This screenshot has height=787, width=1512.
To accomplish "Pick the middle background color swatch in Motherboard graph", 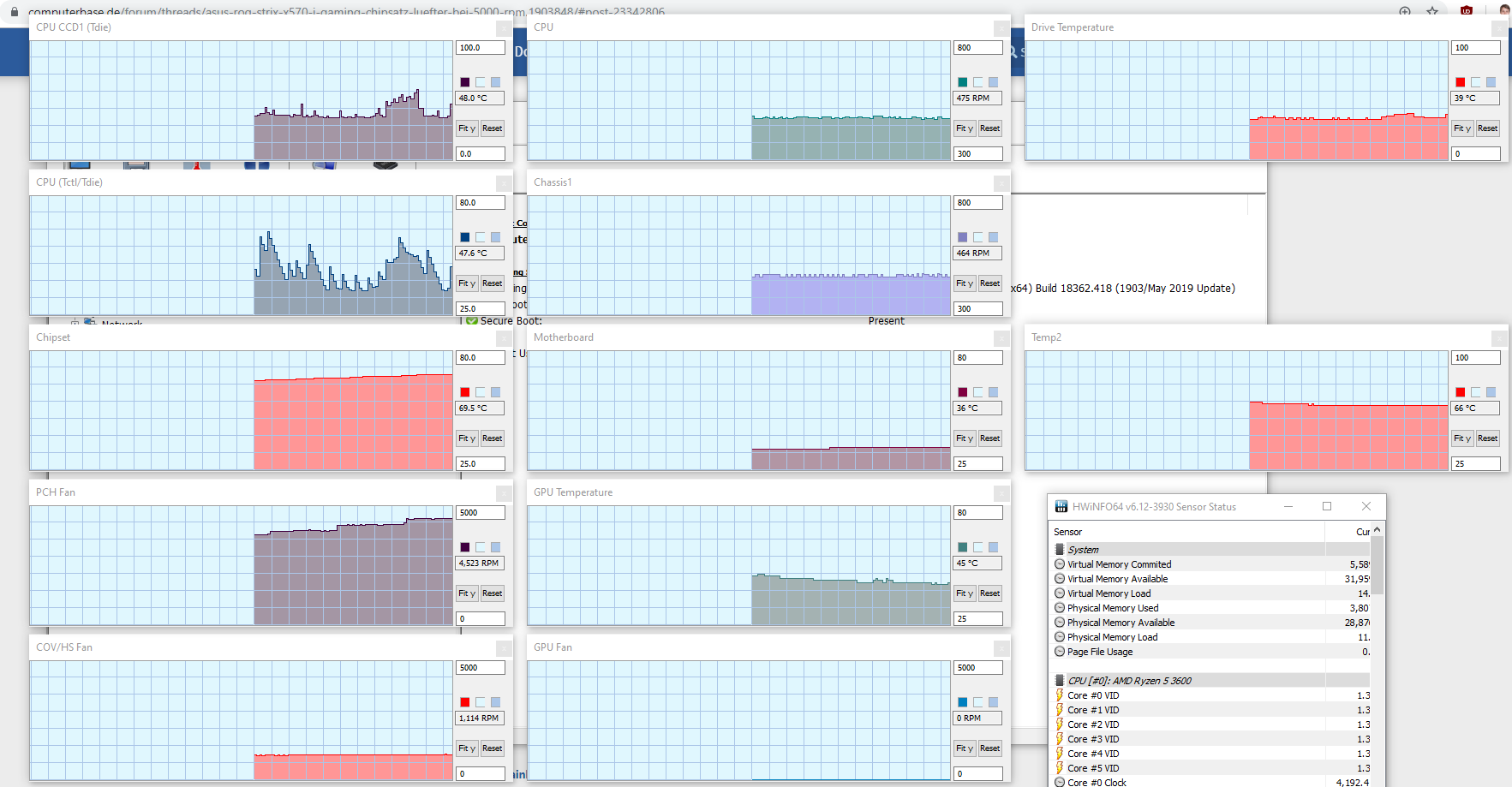I will click(x=978, y=392).
